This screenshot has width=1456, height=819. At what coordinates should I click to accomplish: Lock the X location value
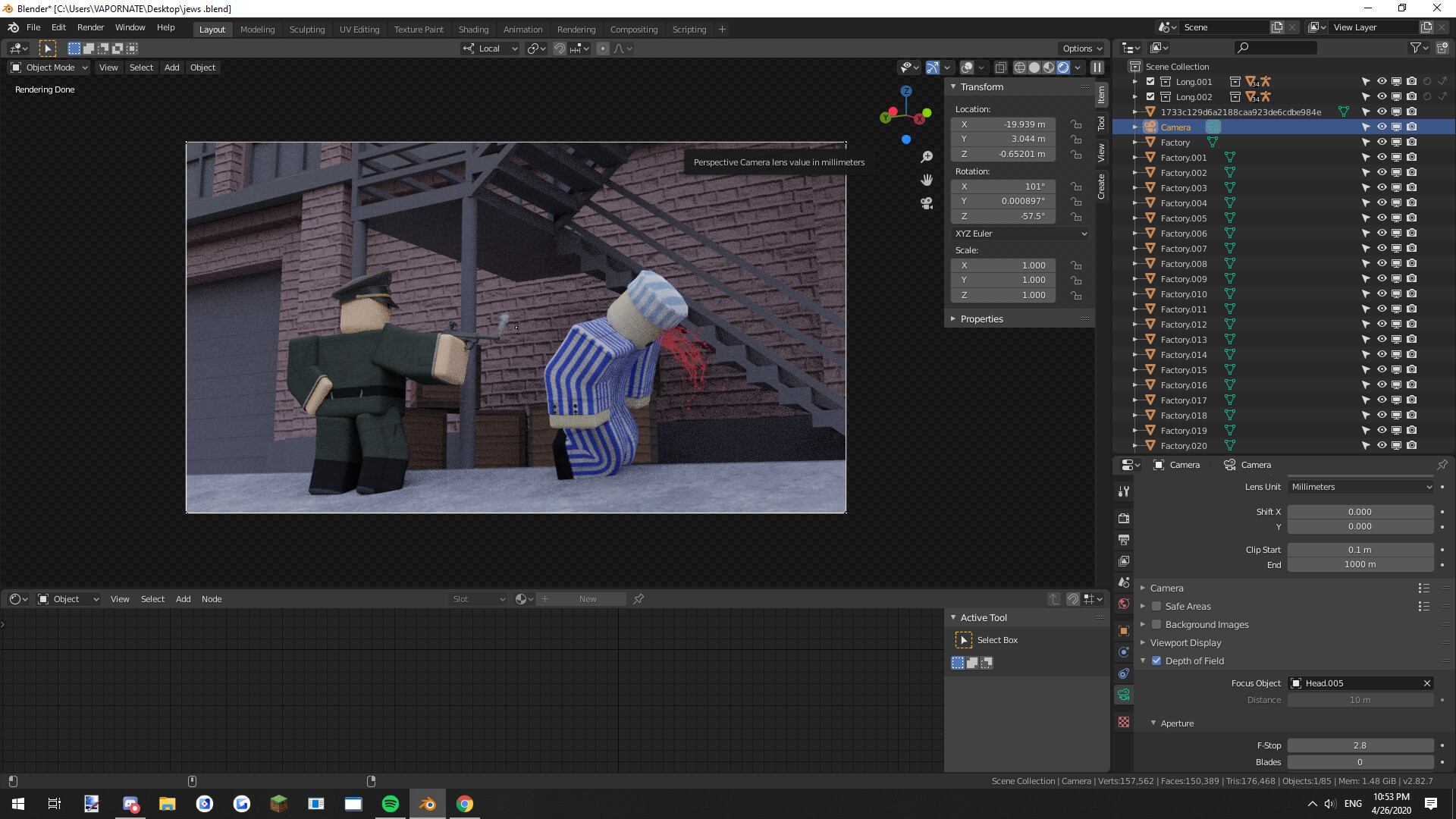coord(1075,124)
